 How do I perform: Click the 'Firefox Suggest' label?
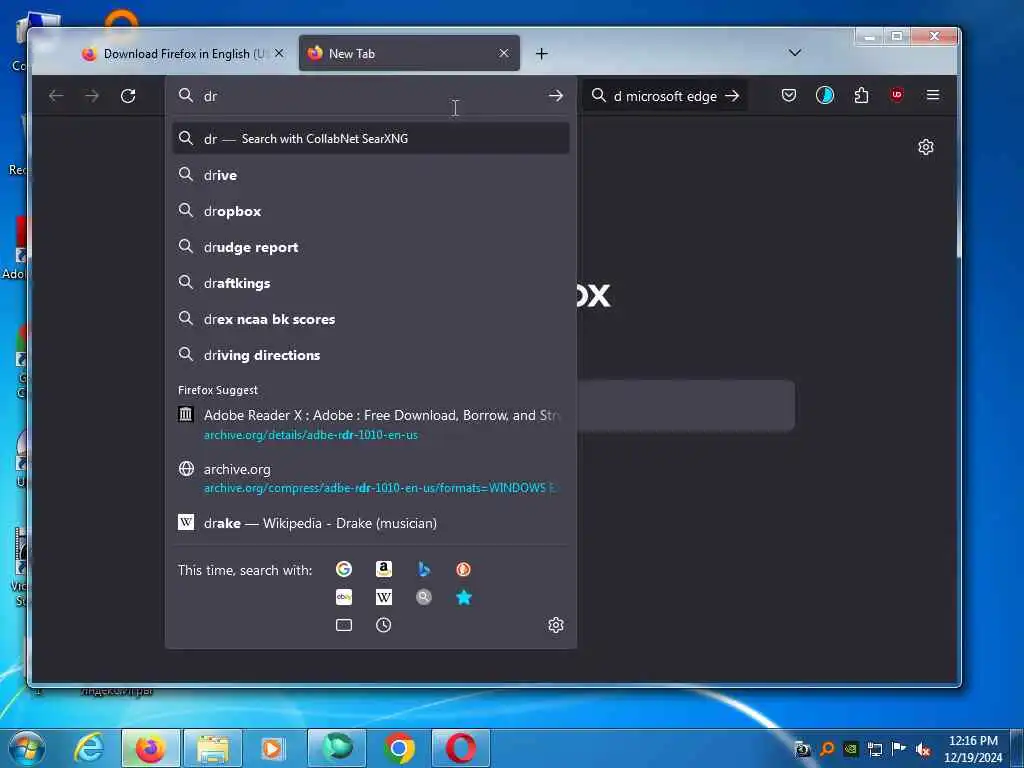[217, 390]
